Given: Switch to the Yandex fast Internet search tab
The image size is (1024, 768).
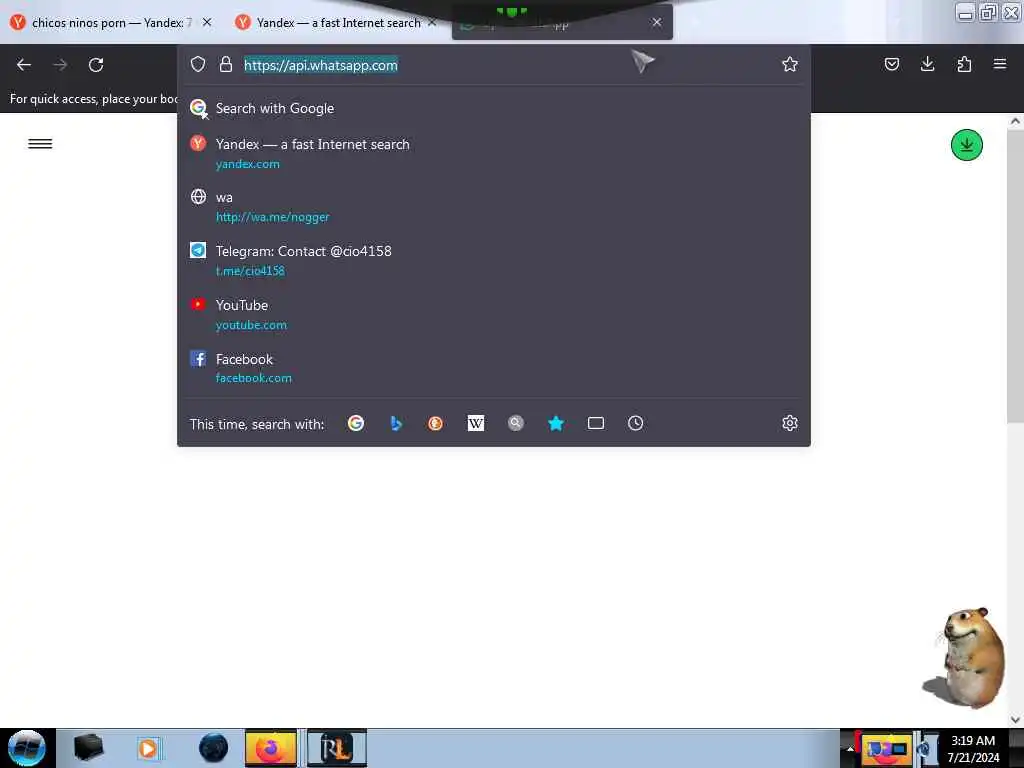Looking at the screenshot, I should tap(328, 23).
